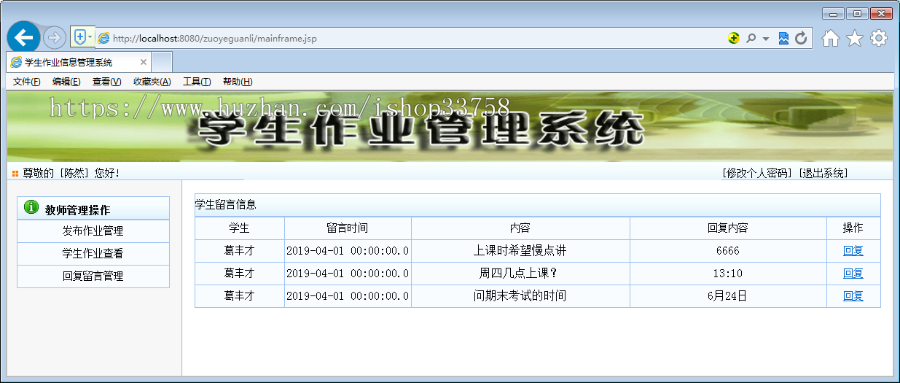Click the search magnifier icon in address bar
Screen dimensions: 900x383
click(750, 38)
